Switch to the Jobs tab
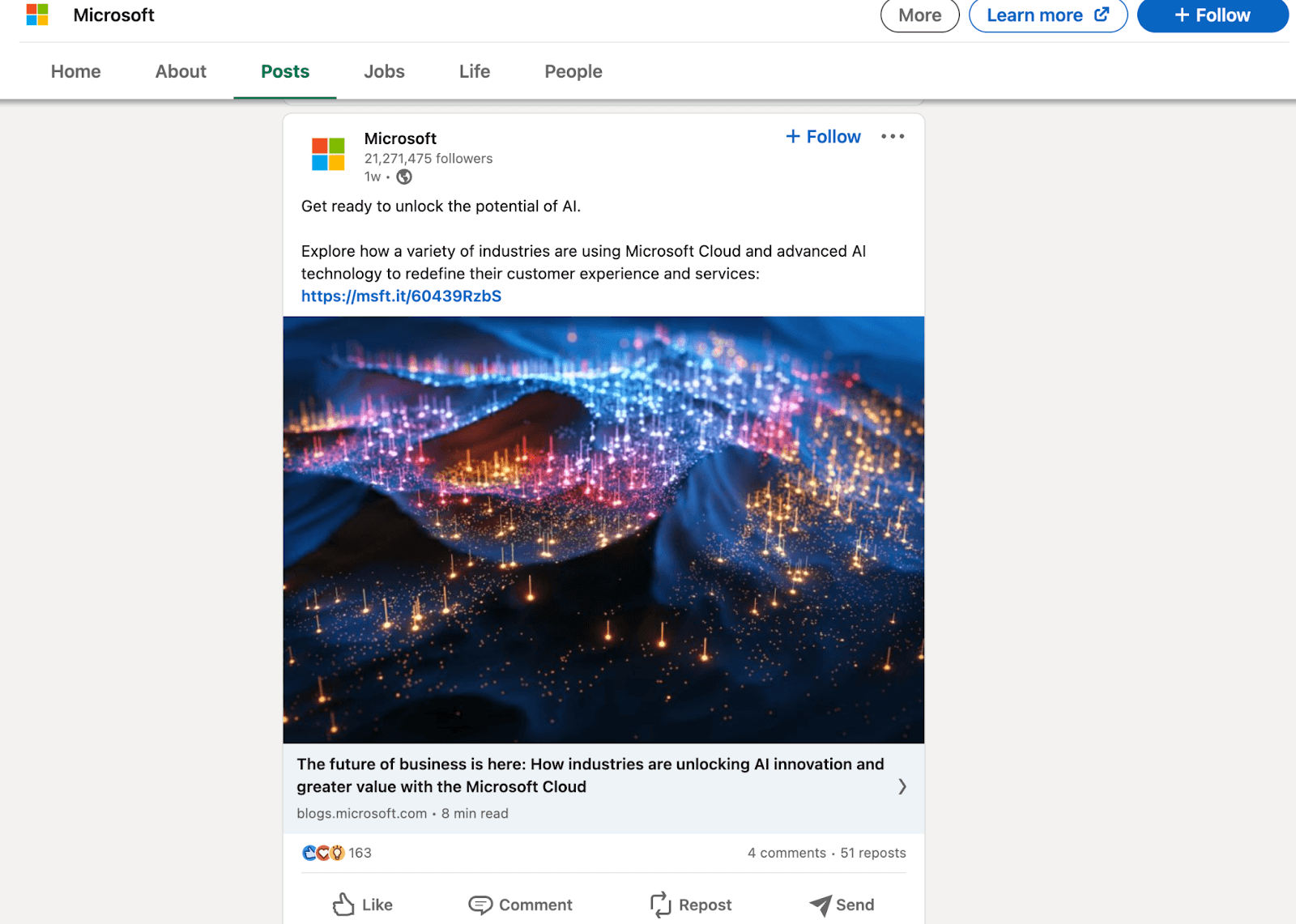The height and width of the screenshot is (924, 1296). [384, 71]
